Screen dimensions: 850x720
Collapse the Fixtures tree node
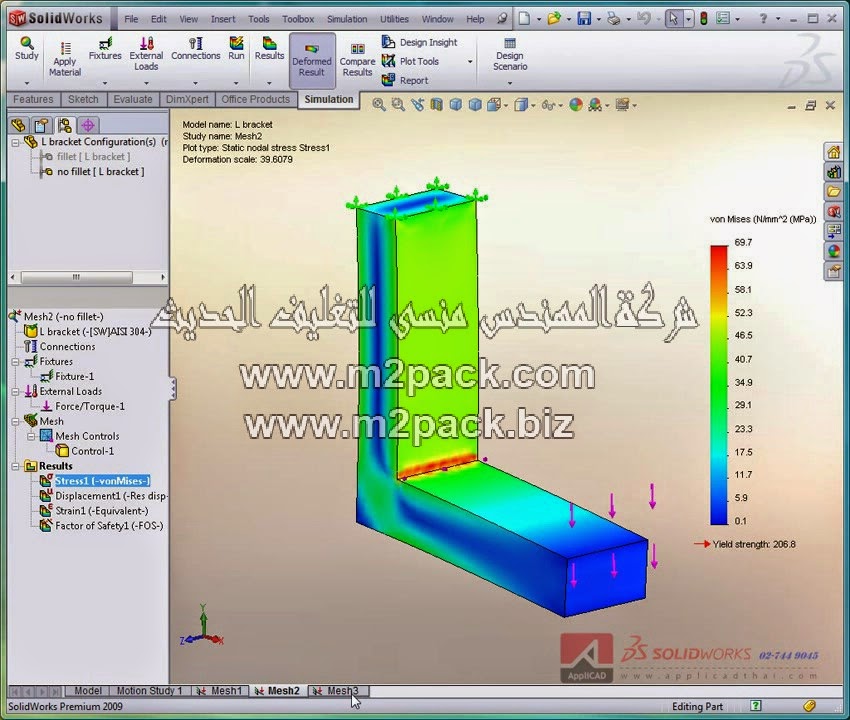tap(16, 362)
